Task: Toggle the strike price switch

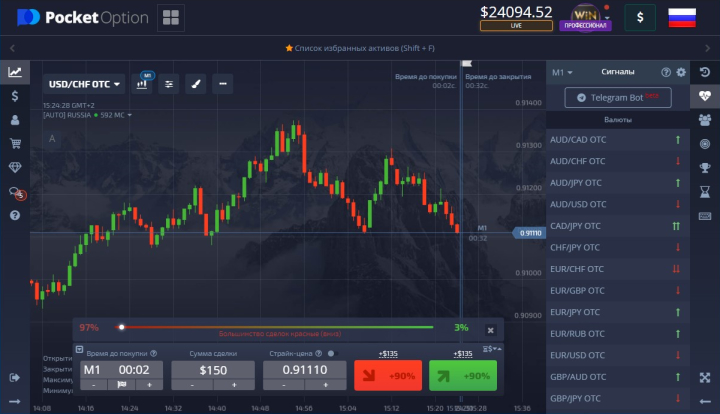Action: (331, 353)
